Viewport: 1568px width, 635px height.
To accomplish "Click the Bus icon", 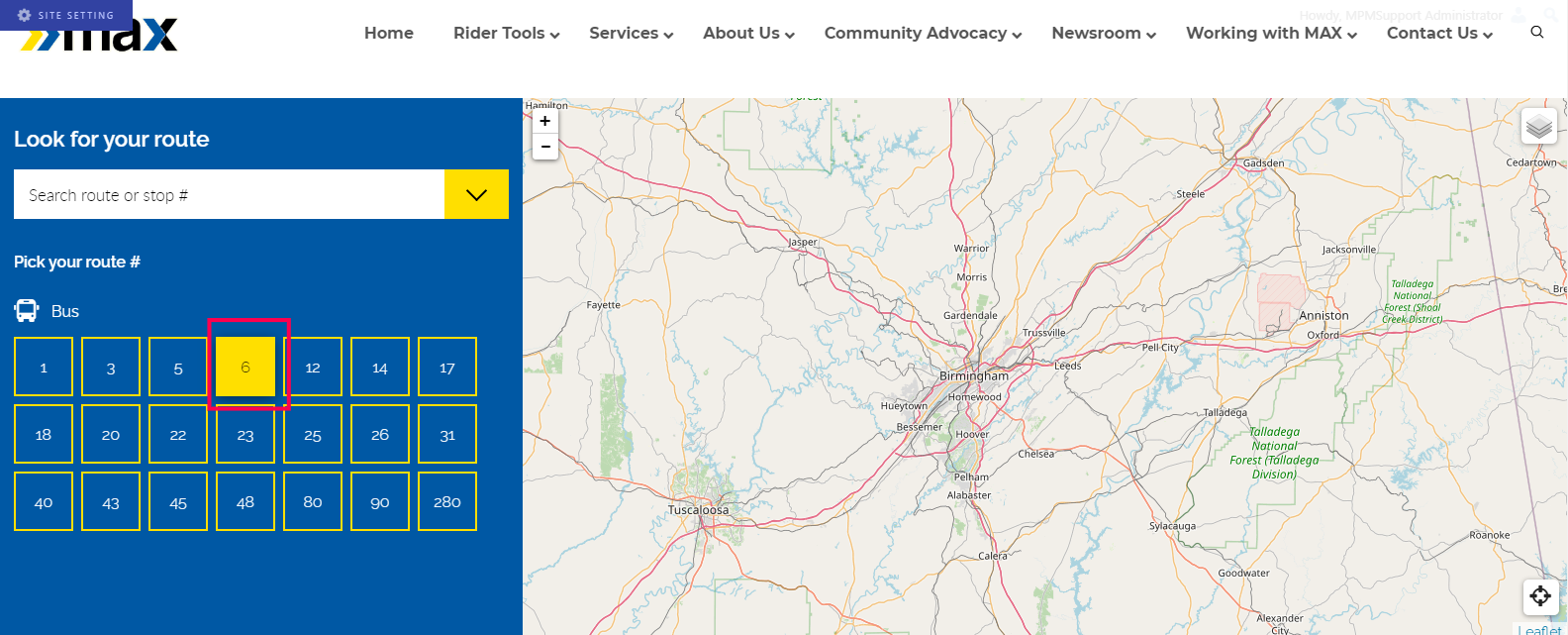I will (x=27, y=311).
